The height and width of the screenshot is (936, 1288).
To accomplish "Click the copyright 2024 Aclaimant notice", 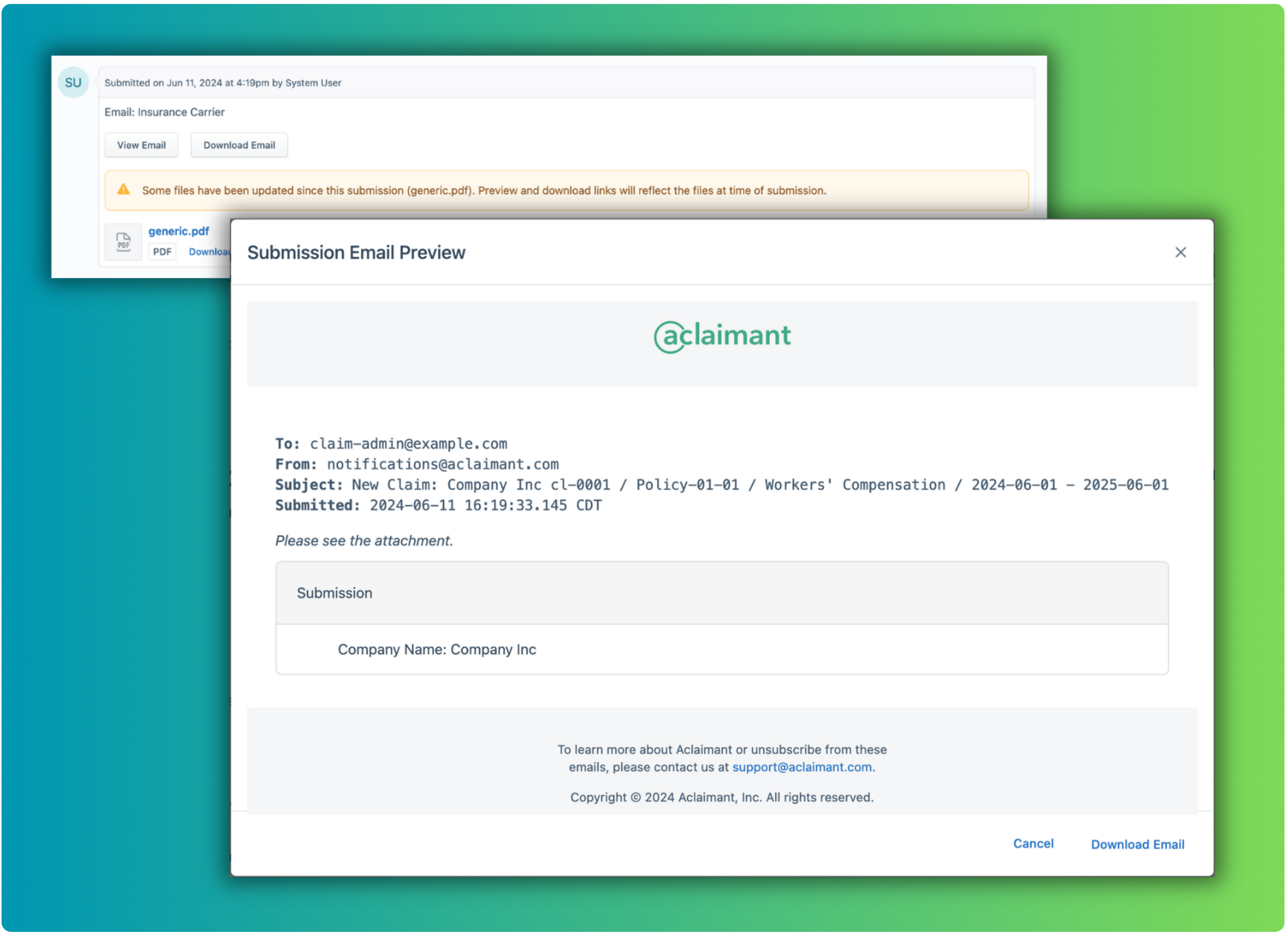I will pos(722,797).
